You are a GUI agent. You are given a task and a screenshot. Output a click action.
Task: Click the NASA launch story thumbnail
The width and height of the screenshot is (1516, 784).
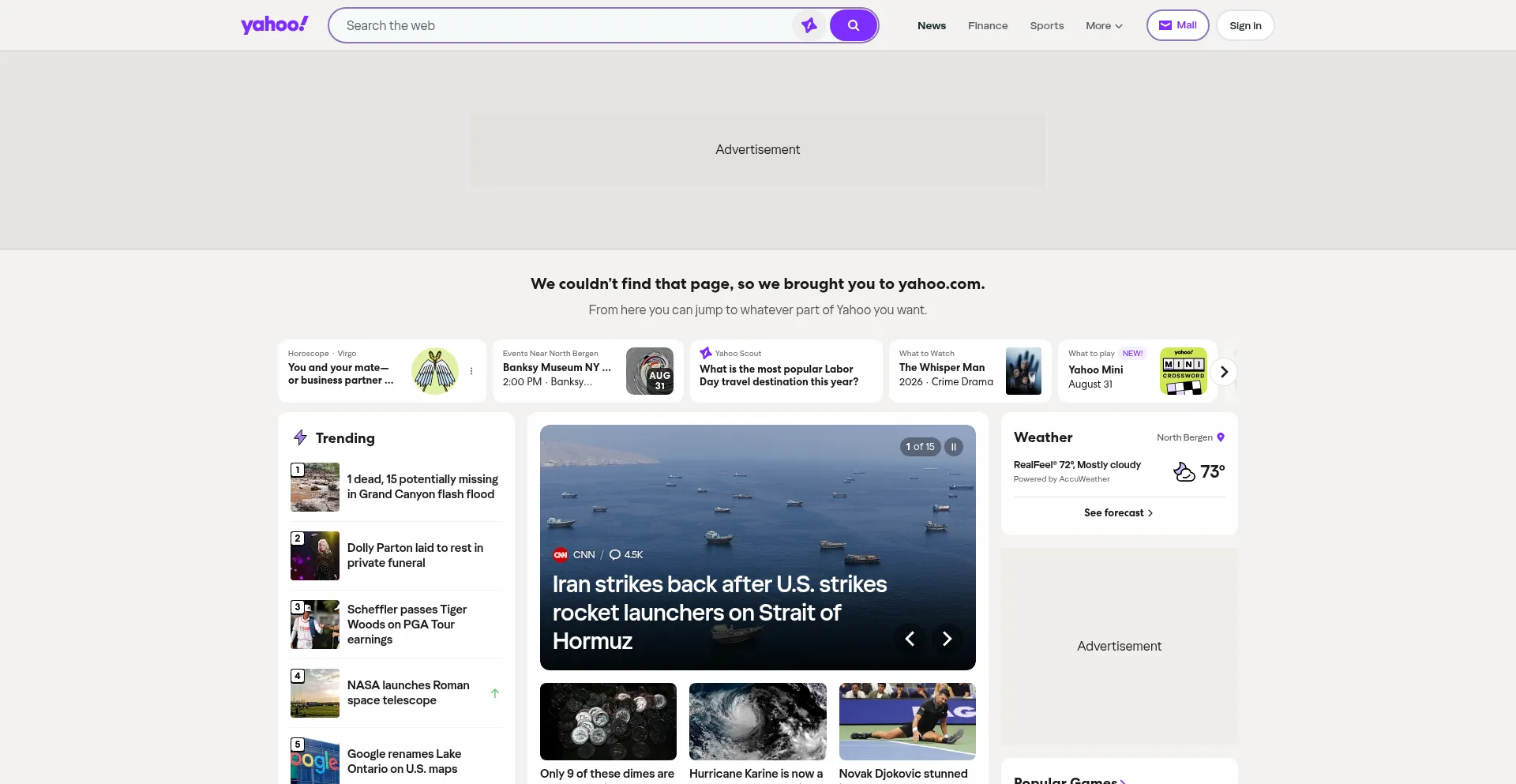pyautogui.click(x=315, y=693)
